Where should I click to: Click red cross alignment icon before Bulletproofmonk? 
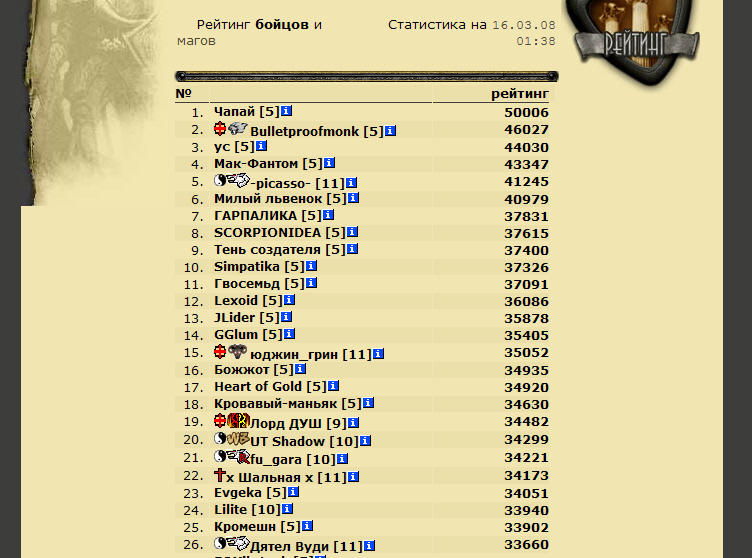pos(220,129)
